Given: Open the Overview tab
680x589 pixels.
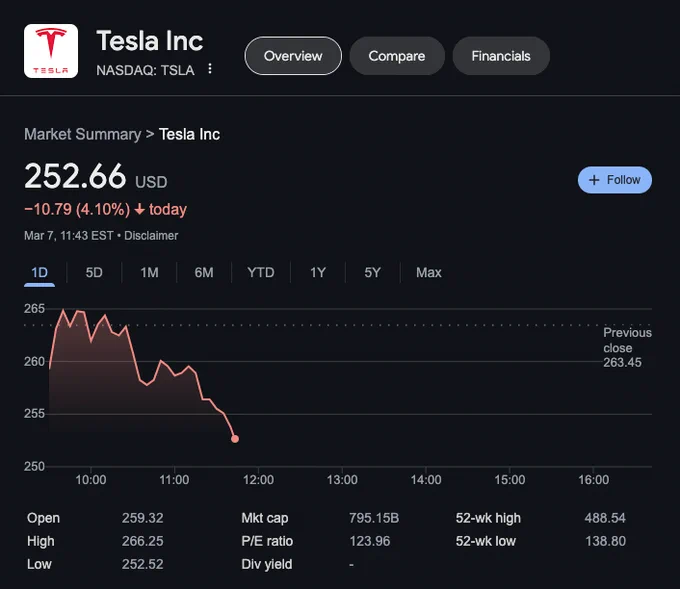Looking at the screenshot, I should pos(293,56).
